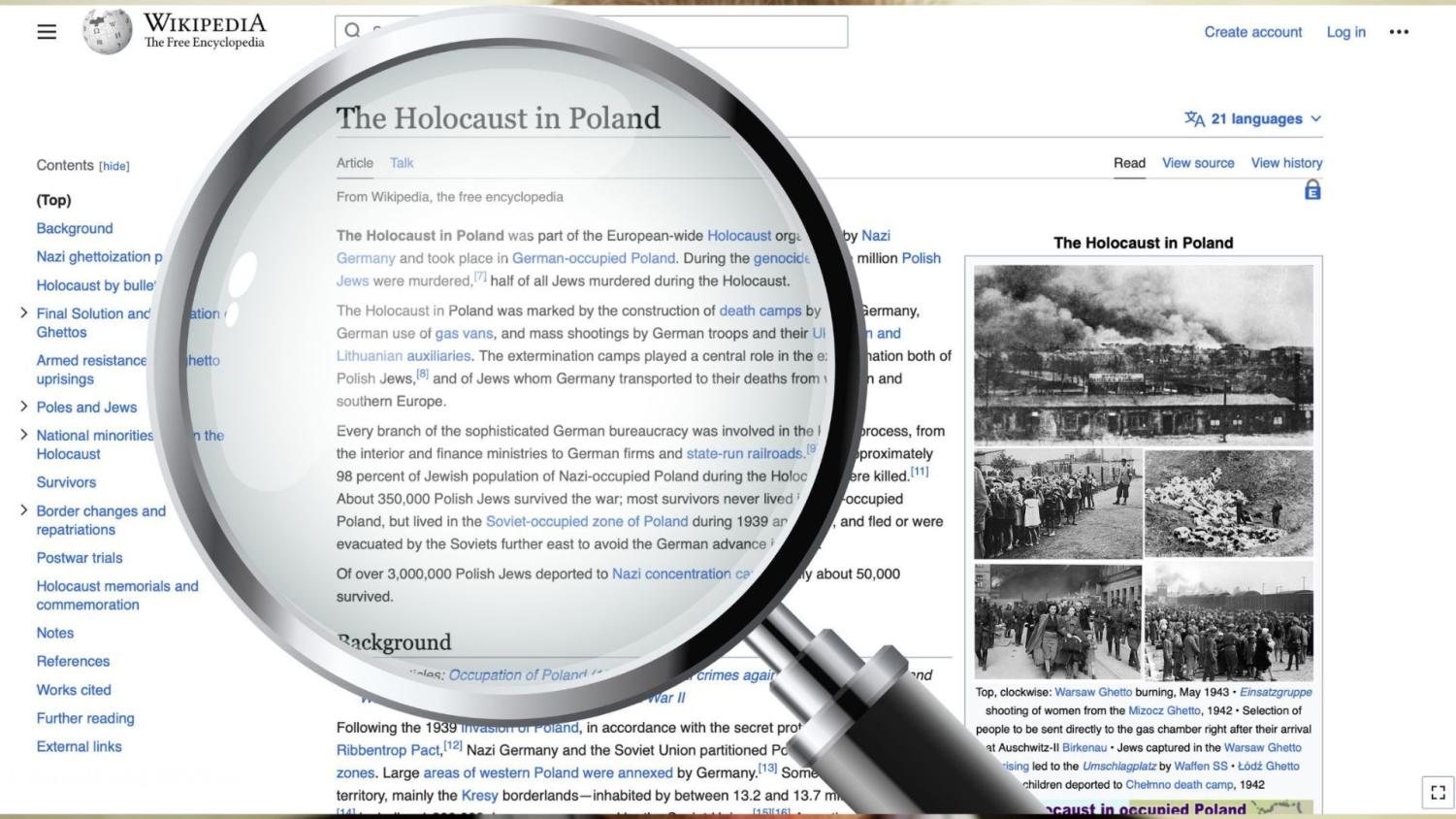1456x819 pixels.
Task: Follow the gas vans link
Action: coord(465,333)
